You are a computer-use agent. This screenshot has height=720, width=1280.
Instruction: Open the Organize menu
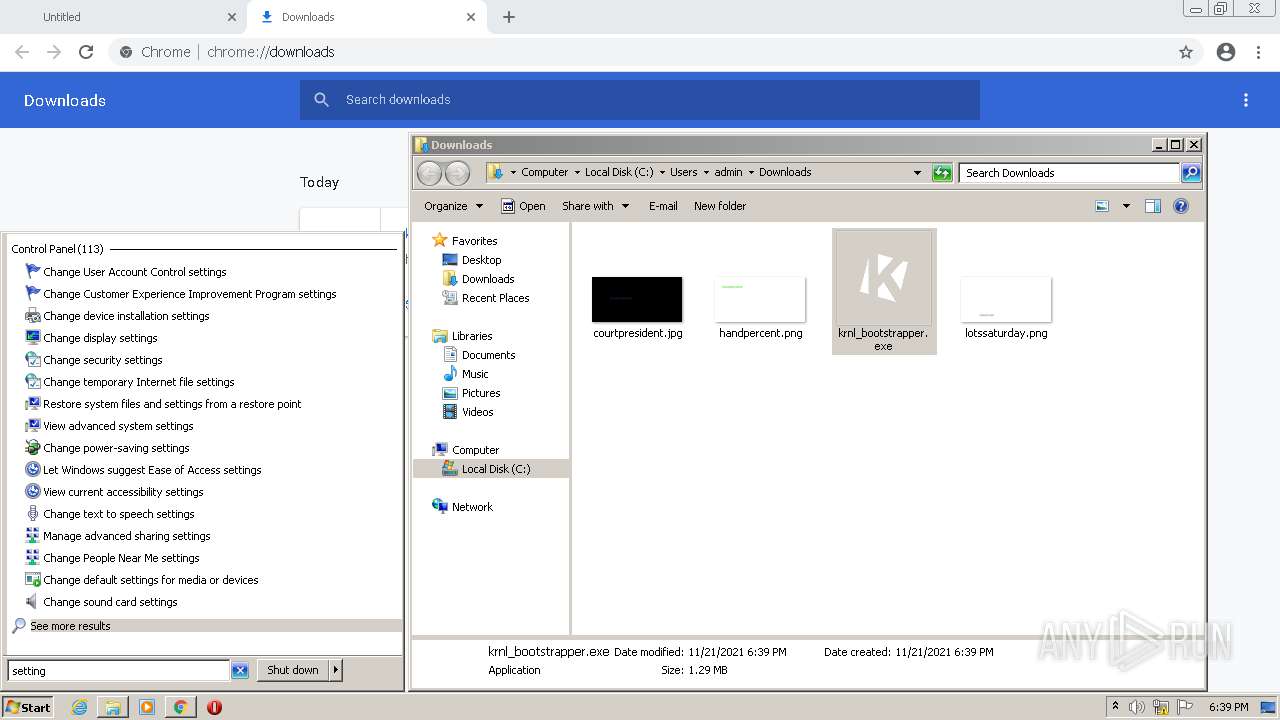tap(453, 206)
